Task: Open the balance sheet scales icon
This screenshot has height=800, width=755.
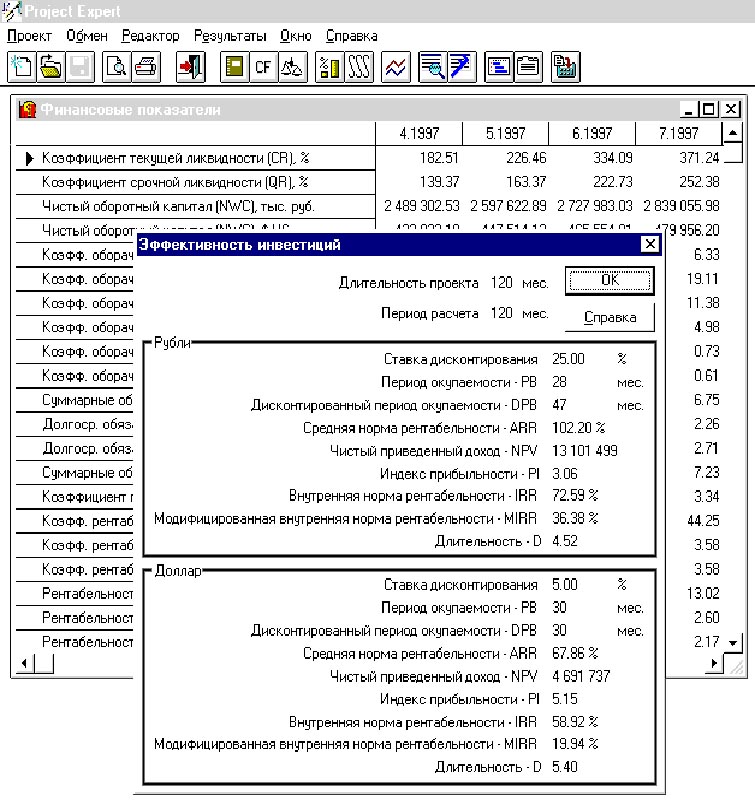Action: 292,67
